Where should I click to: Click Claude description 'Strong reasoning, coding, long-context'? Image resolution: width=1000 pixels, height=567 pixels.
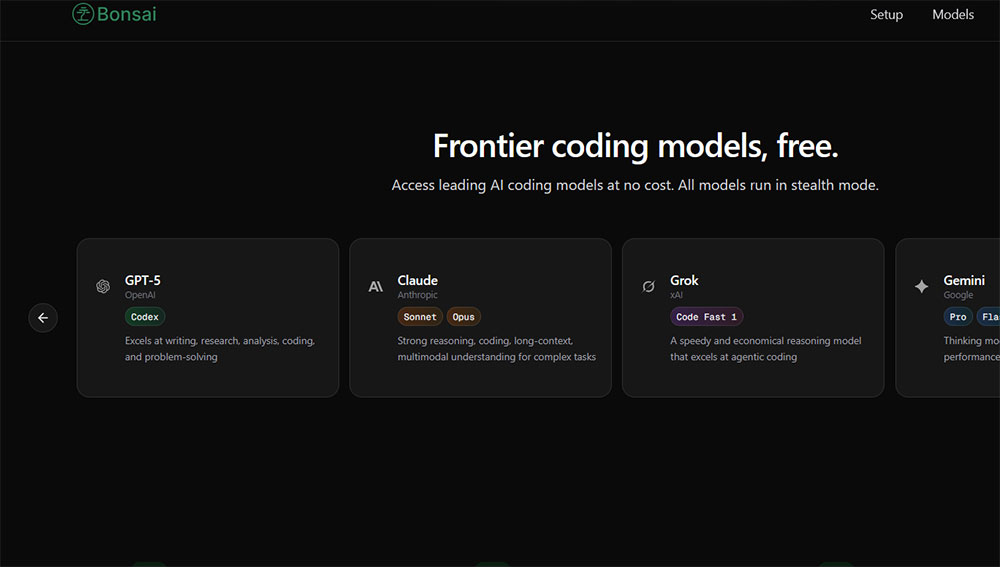pos(497,349)
